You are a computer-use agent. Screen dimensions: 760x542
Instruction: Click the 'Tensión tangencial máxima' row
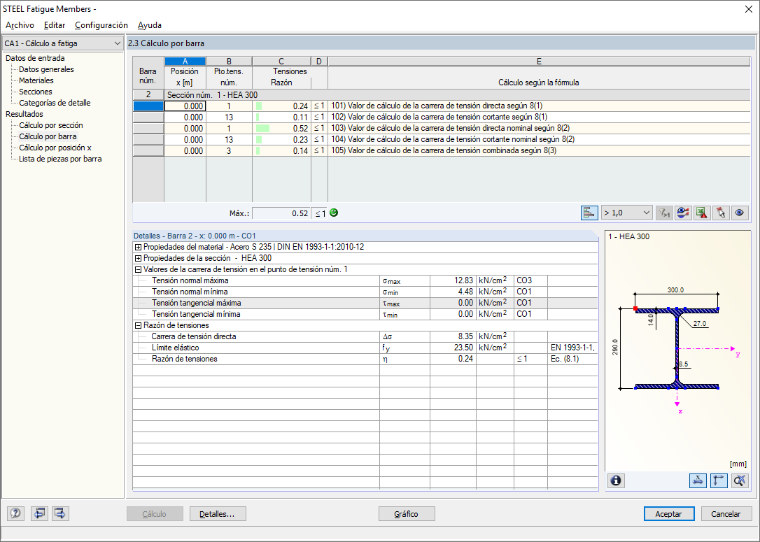click(x=365, y=303)
